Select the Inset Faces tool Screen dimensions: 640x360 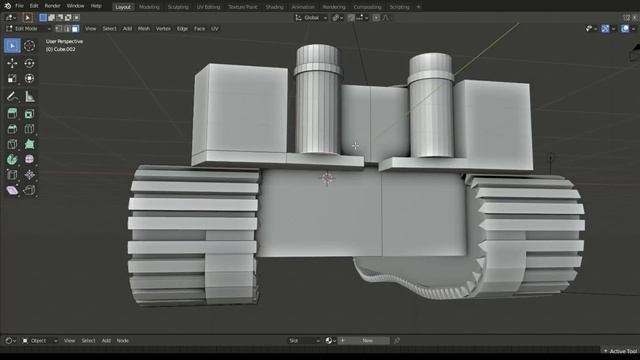pos(29,114)
